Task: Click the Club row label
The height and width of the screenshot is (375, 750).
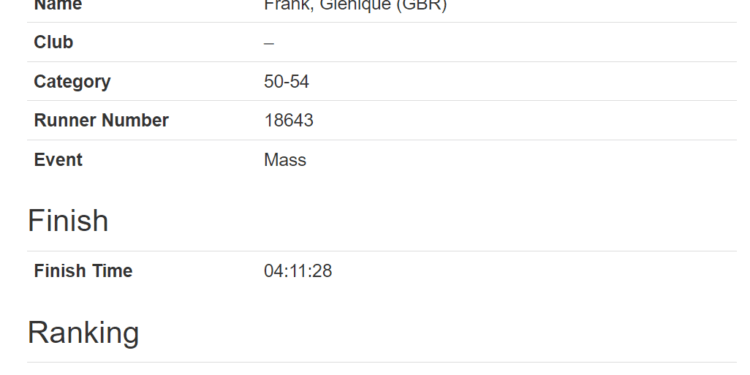Action: [x=54, y=42]
